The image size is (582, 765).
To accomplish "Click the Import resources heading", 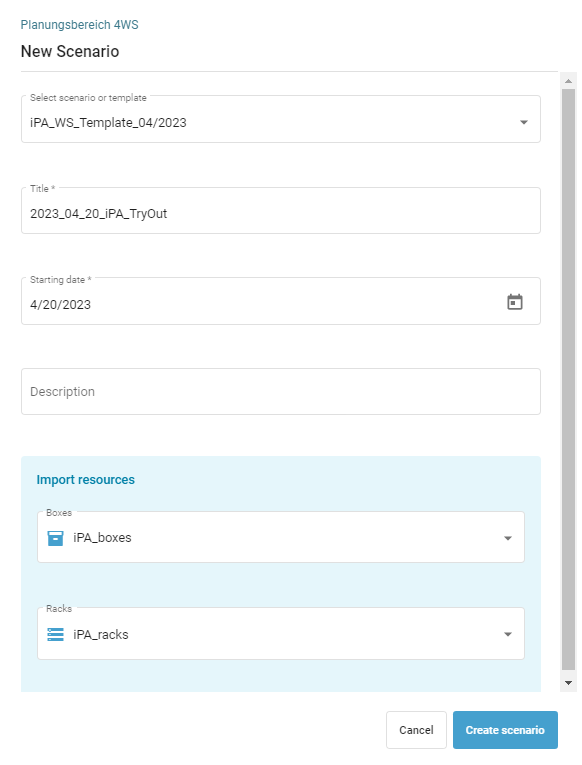I will [85, 480].
